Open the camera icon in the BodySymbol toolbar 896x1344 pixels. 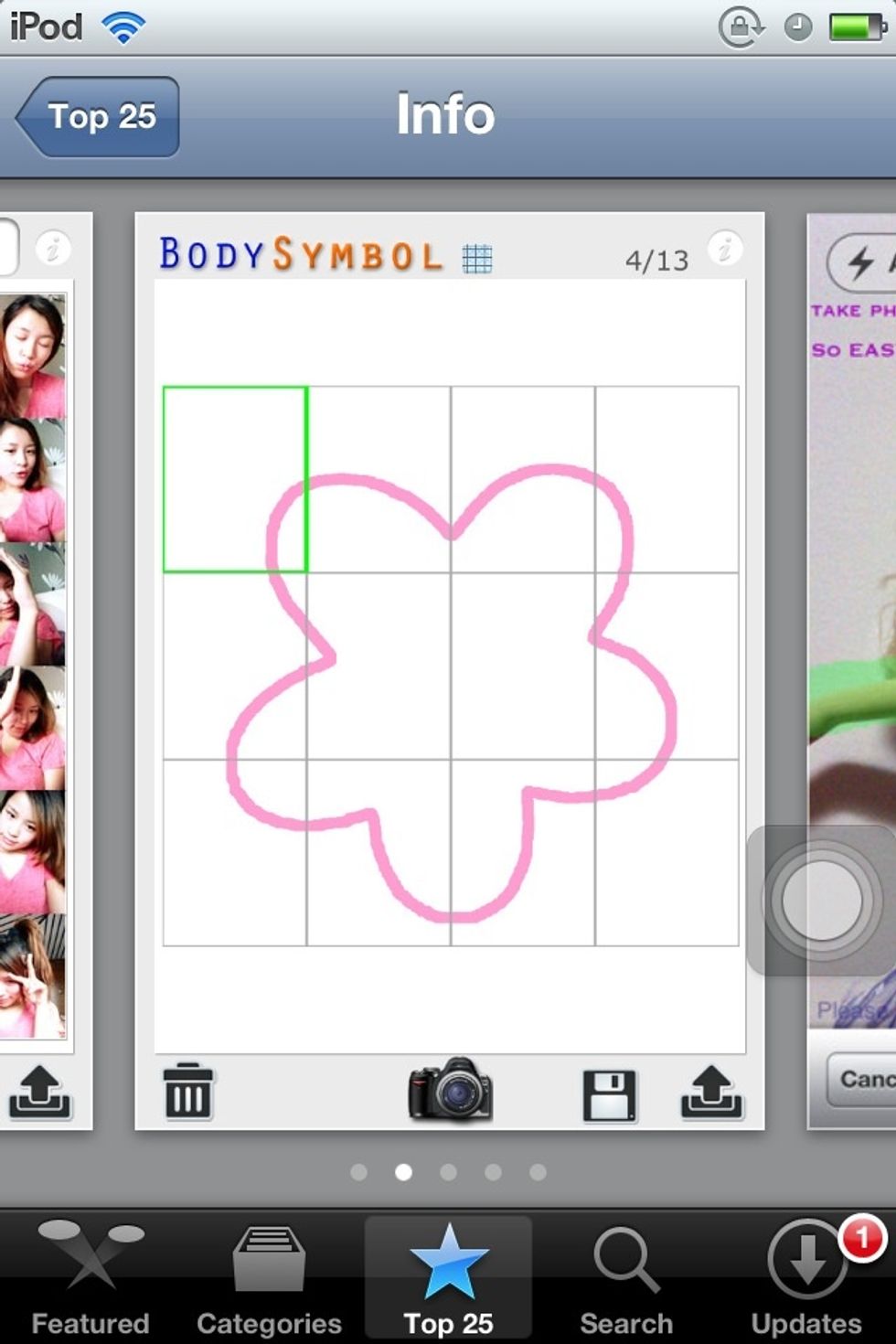click(x=449, y=1091)
